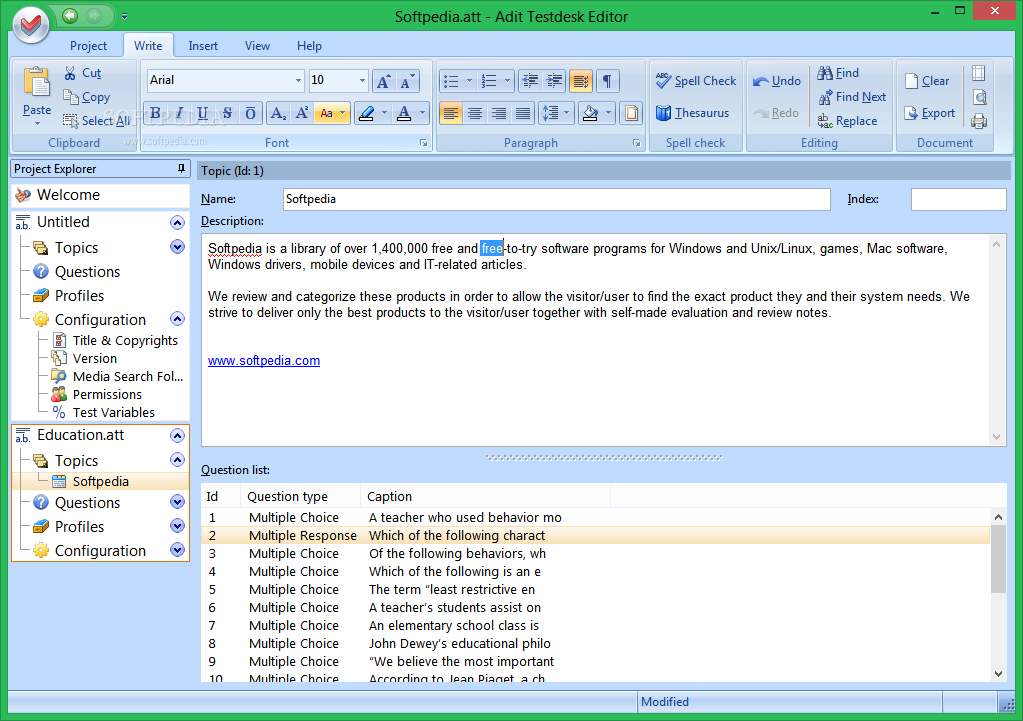Open the font size dropdown showing 10
The width and height of the screenshot is (1023, 721).
coord(362,80)
